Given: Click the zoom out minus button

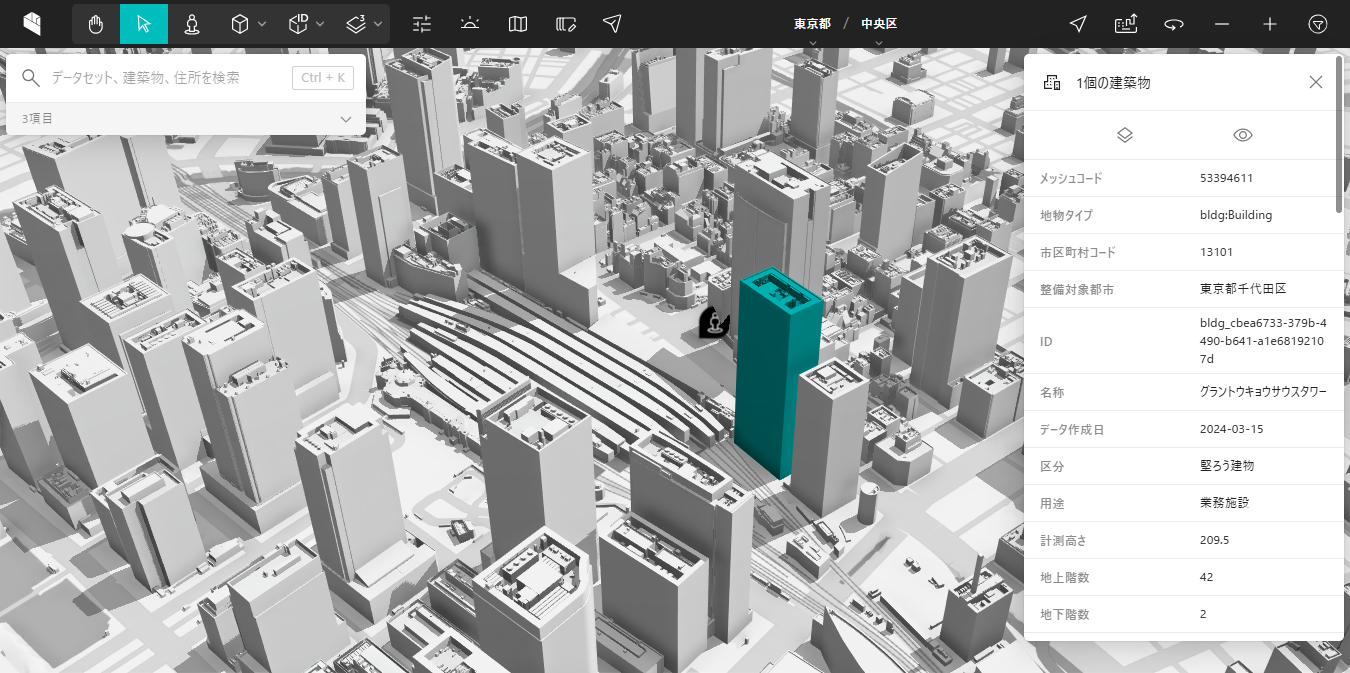Looking at the screenshot, I should pos(1222,24).
